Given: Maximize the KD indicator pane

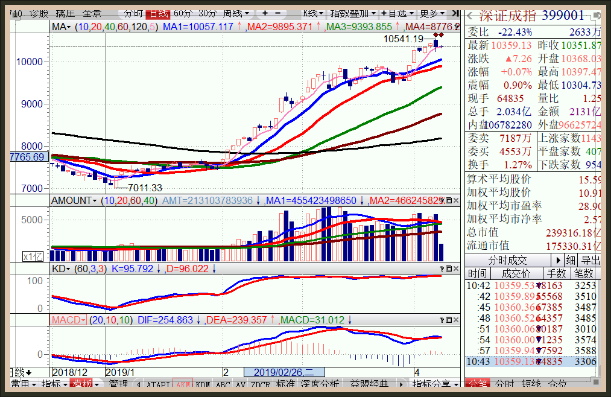Looking at the screenshot, I should point(449,269).
